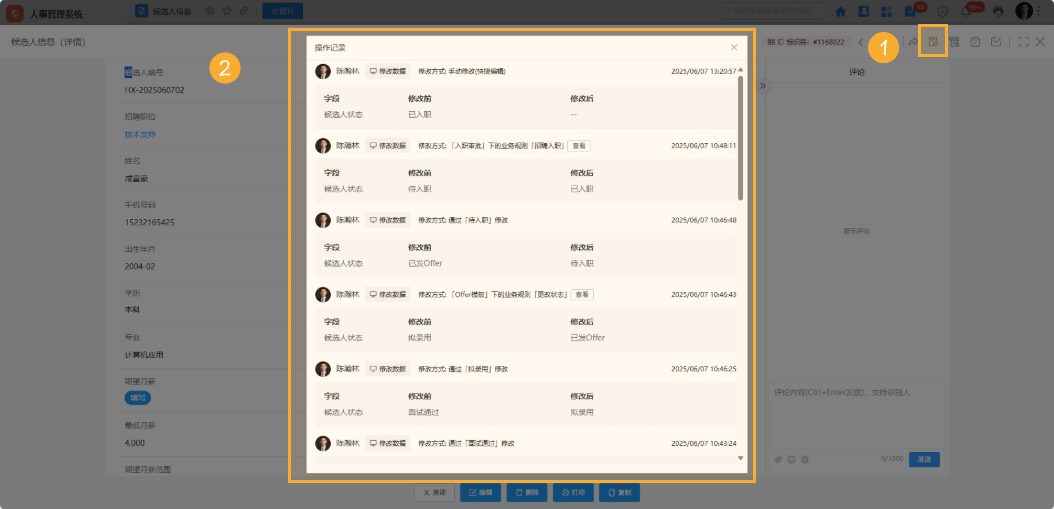The width and height of the screenshot is (1054, 509).
Task: Click the 填写 button under 期望月薪
Action: [x=138, y=397]
